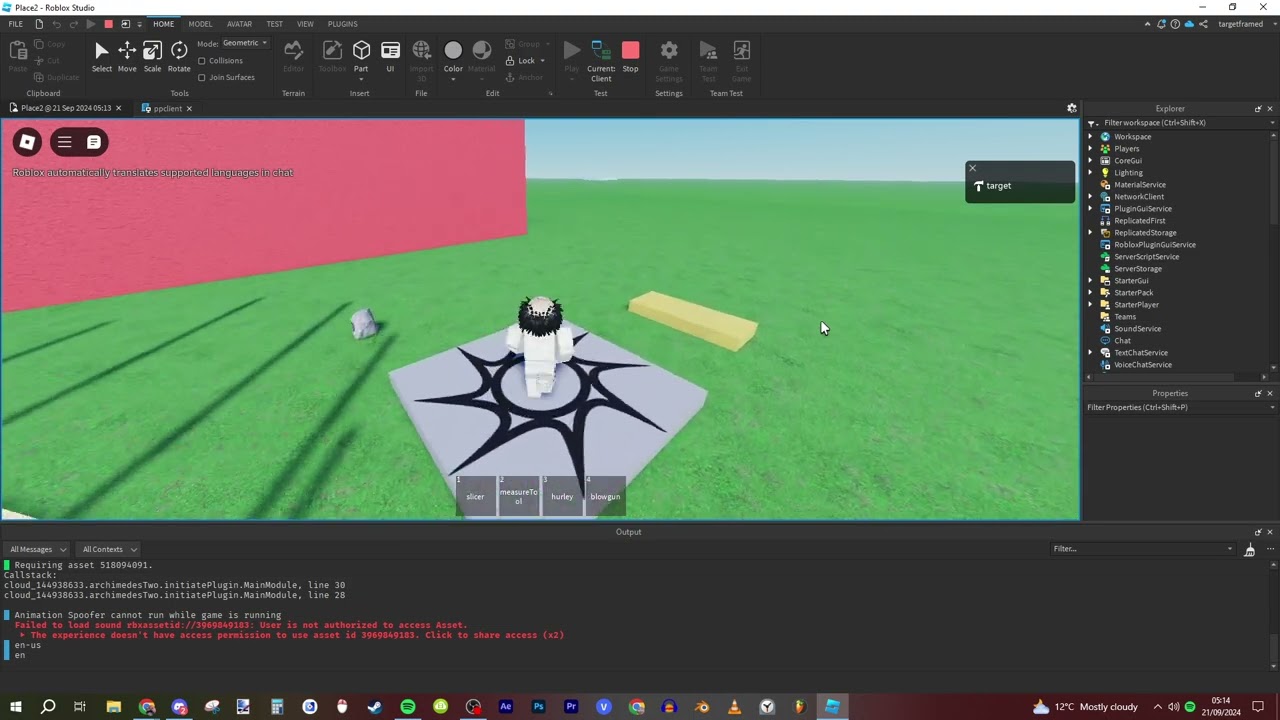Open Photoshop from the taskbar
The height and width of the screenshot is (720, 1280).
538,707
